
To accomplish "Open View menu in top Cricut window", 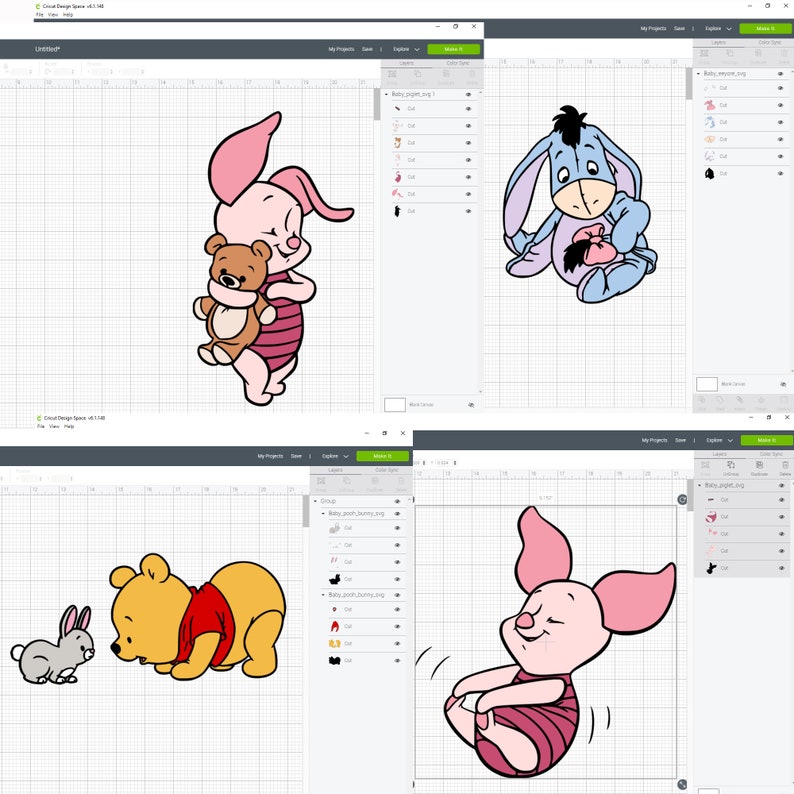I will click(53, 15).
